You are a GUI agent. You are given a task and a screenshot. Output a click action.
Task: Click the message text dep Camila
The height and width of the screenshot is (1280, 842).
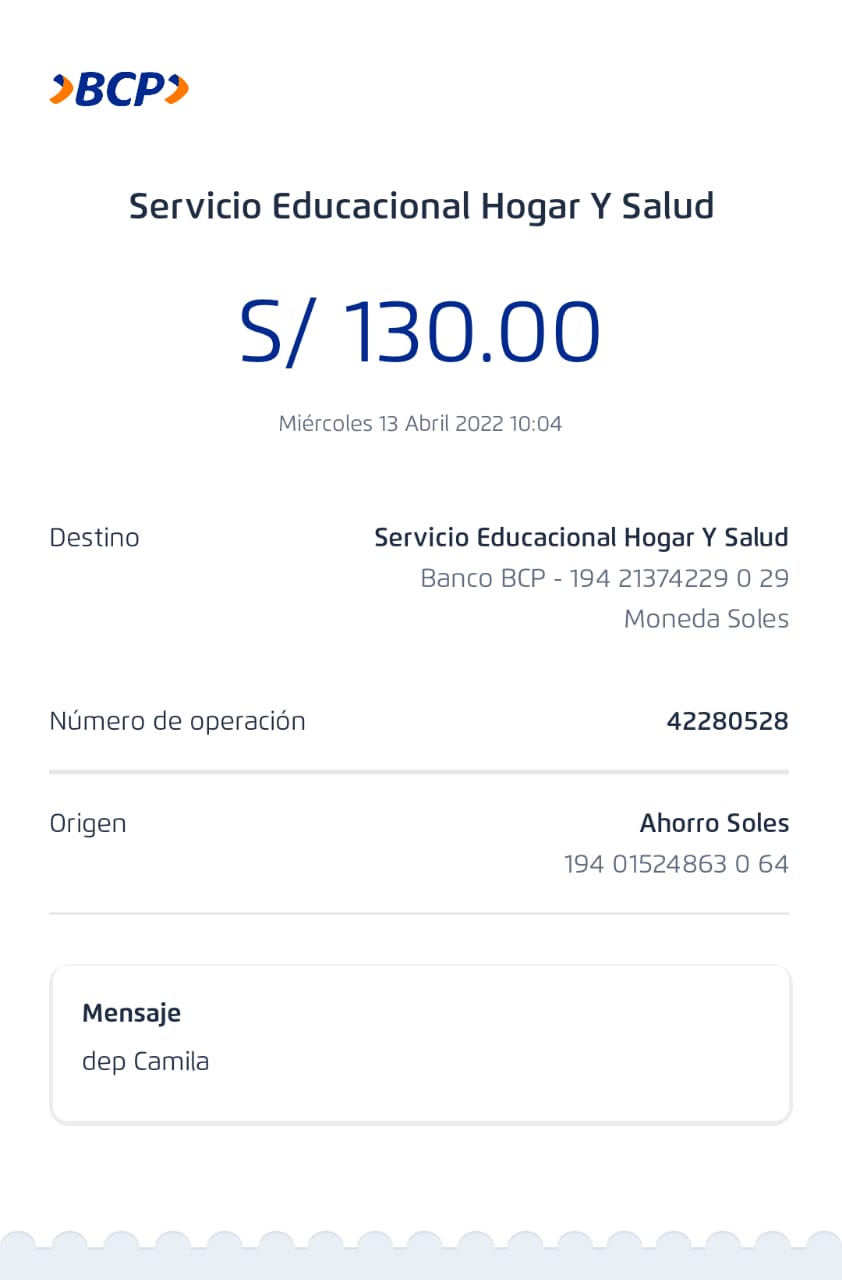[145, 1061]
